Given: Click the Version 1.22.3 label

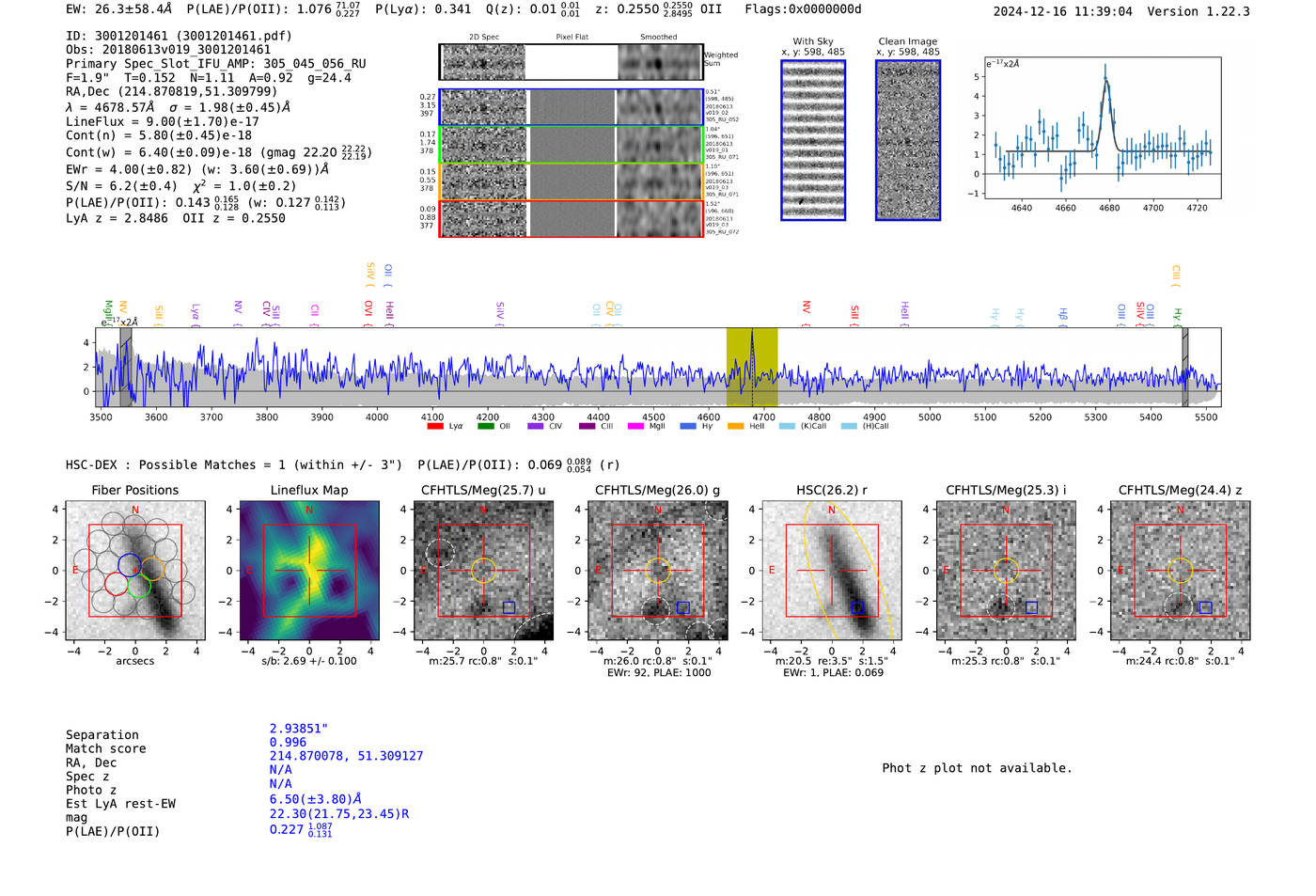Looking at the screenshot, I should tap(1198, 11).
